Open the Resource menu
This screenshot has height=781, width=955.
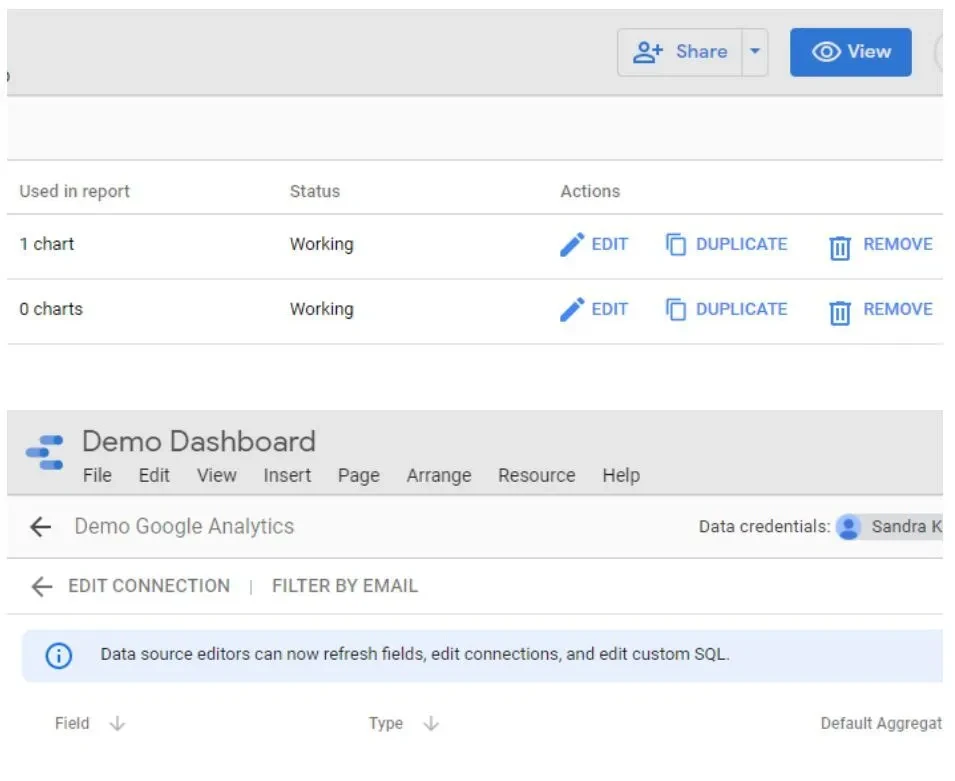[536, 476]
